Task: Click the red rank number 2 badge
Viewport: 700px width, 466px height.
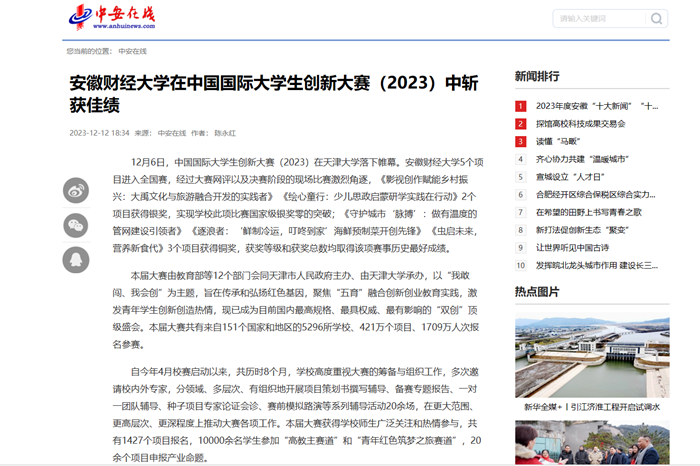Action: tap(520, 124)
